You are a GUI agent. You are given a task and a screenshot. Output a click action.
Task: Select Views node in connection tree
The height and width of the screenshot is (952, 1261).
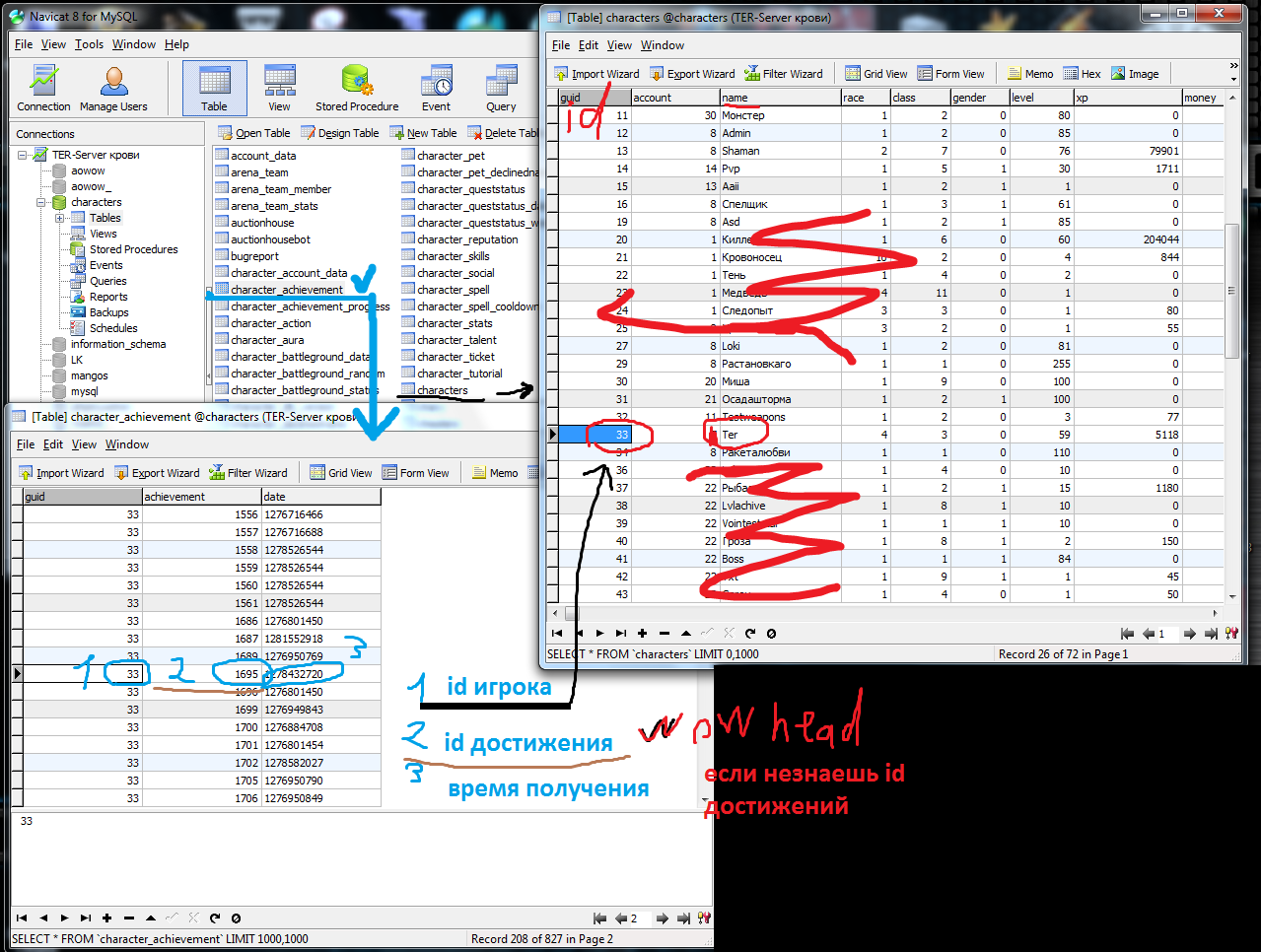104,234
